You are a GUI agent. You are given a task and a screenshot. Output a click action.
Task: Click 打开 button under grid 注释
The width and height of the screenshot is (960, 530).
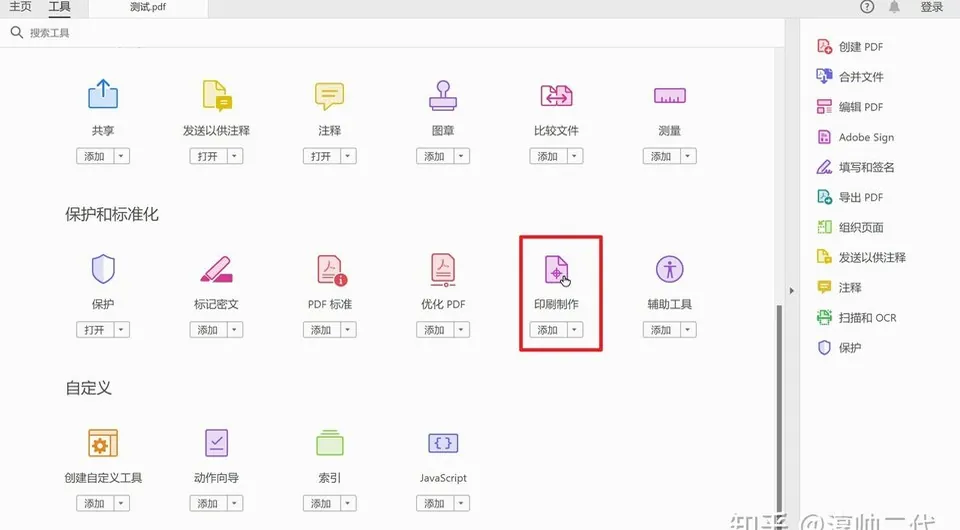[321, 156]
